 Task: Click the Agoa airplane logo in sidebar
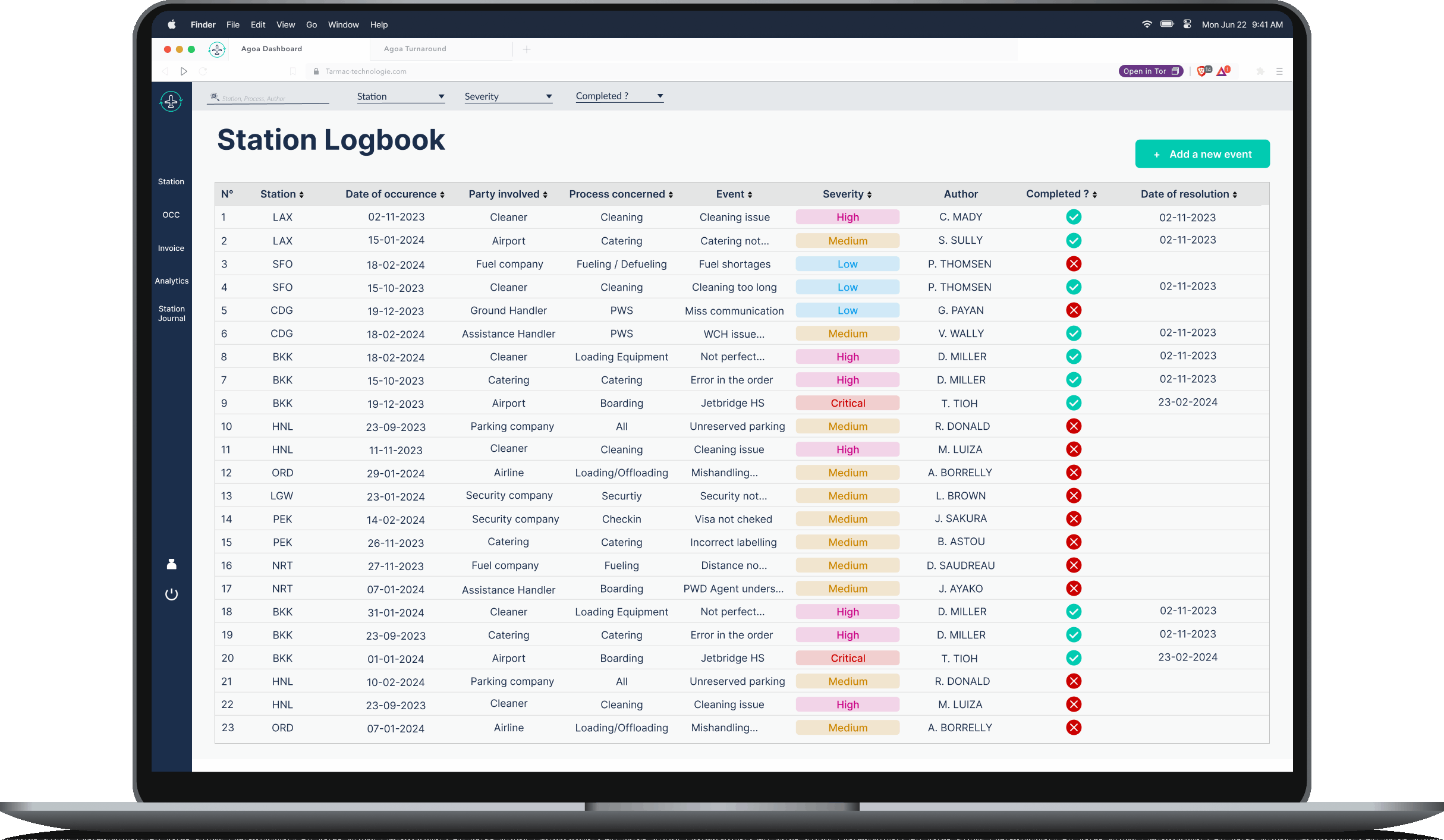tap(171, 102)
